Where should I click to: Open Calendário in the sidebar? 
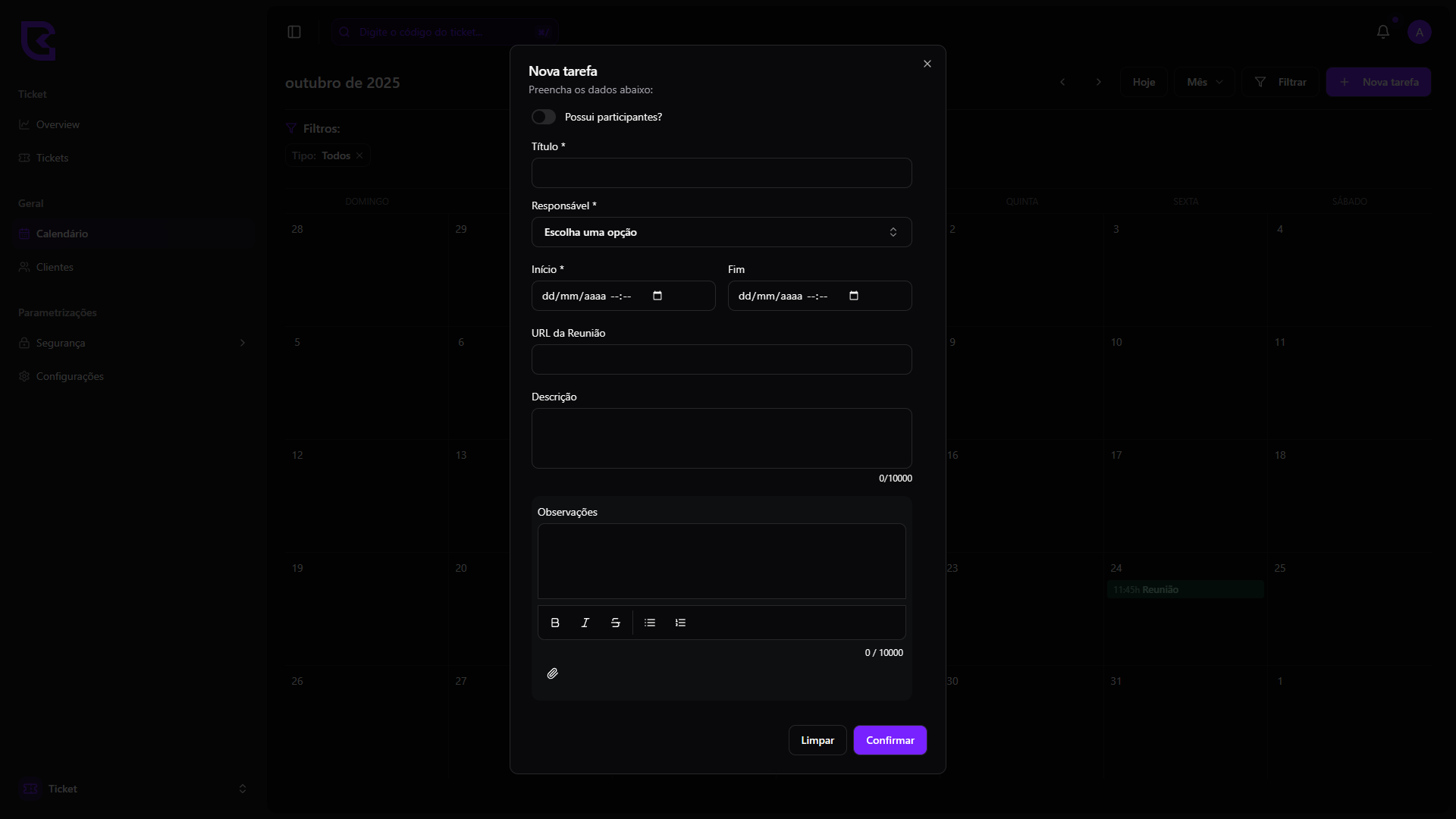coord(62,234)
